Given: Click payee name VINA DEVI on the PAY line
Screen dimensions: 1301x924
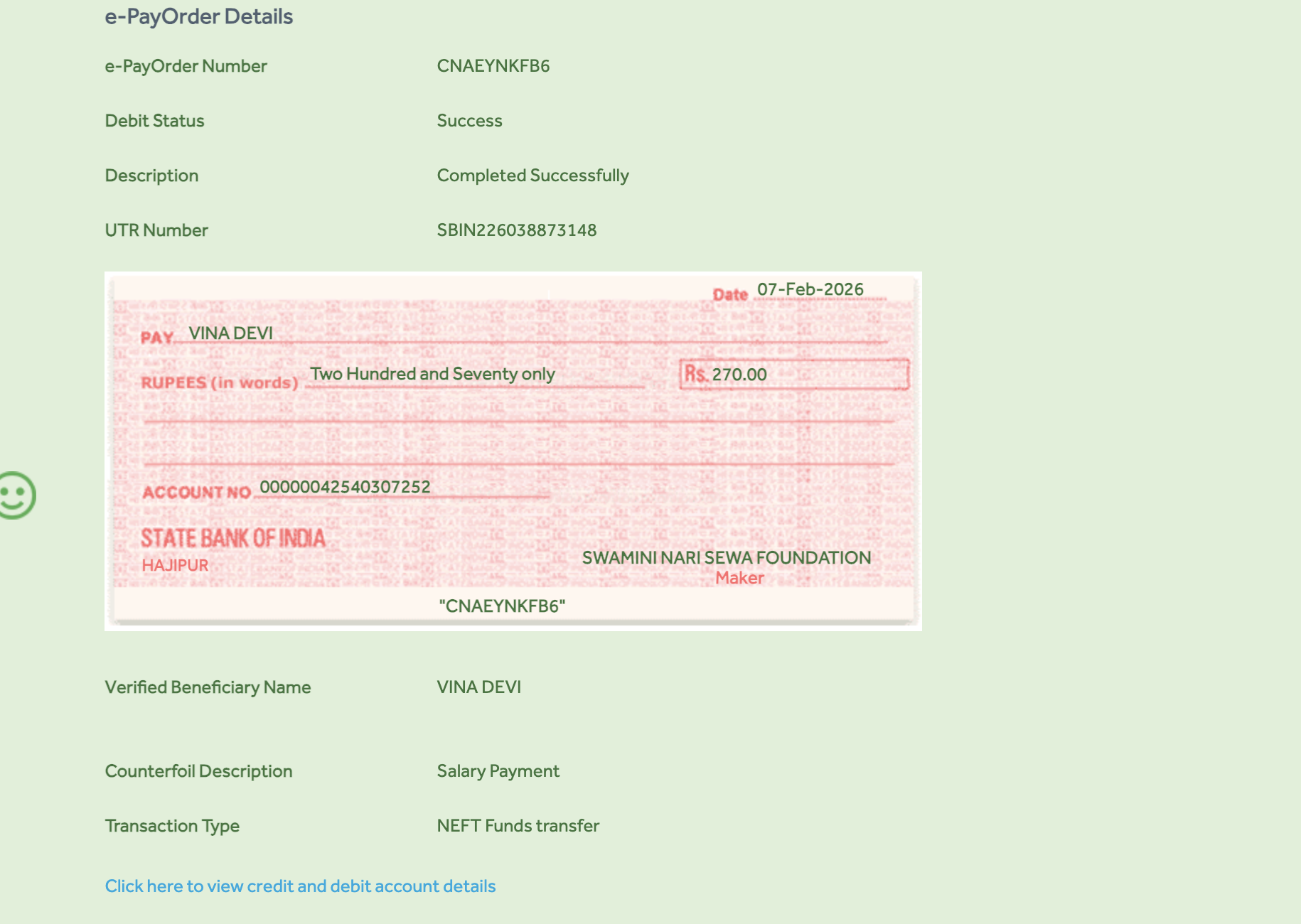Looking at the screenshot, I should click(230, 333).
